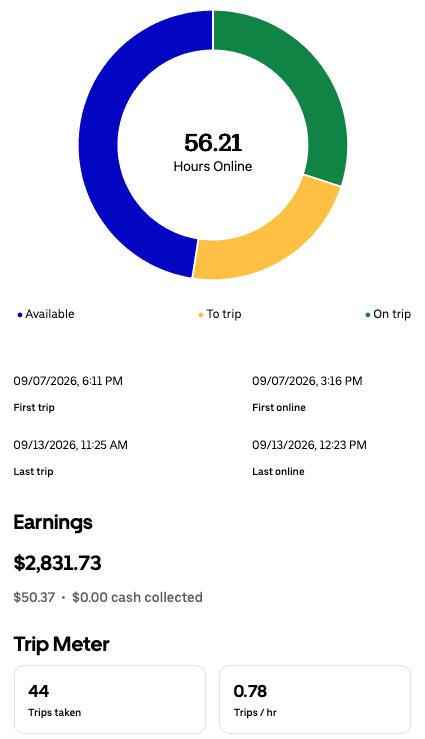The image size is (425, 739).
Task: Click the Trip Meter heading
Action: (61, 644)
